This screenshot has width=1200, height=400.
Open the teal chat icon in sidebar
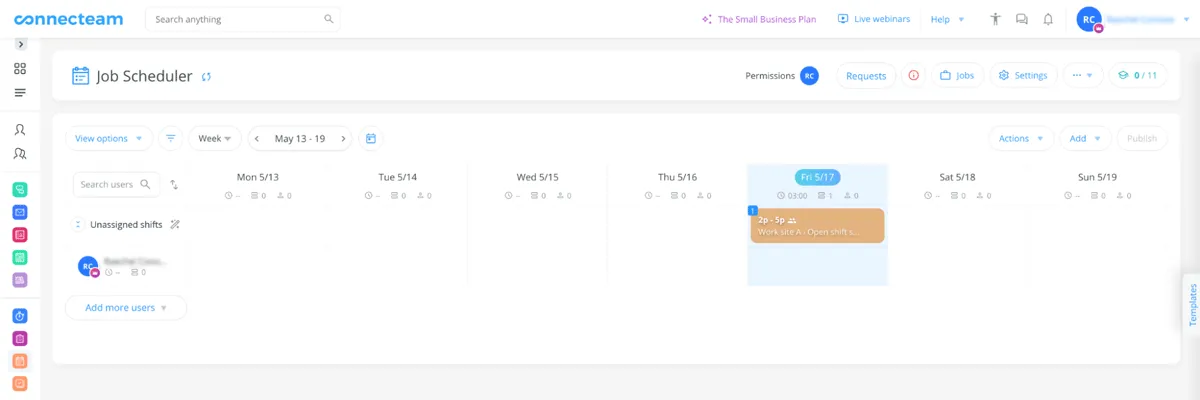pyautogui.click(x=20, y=189)
